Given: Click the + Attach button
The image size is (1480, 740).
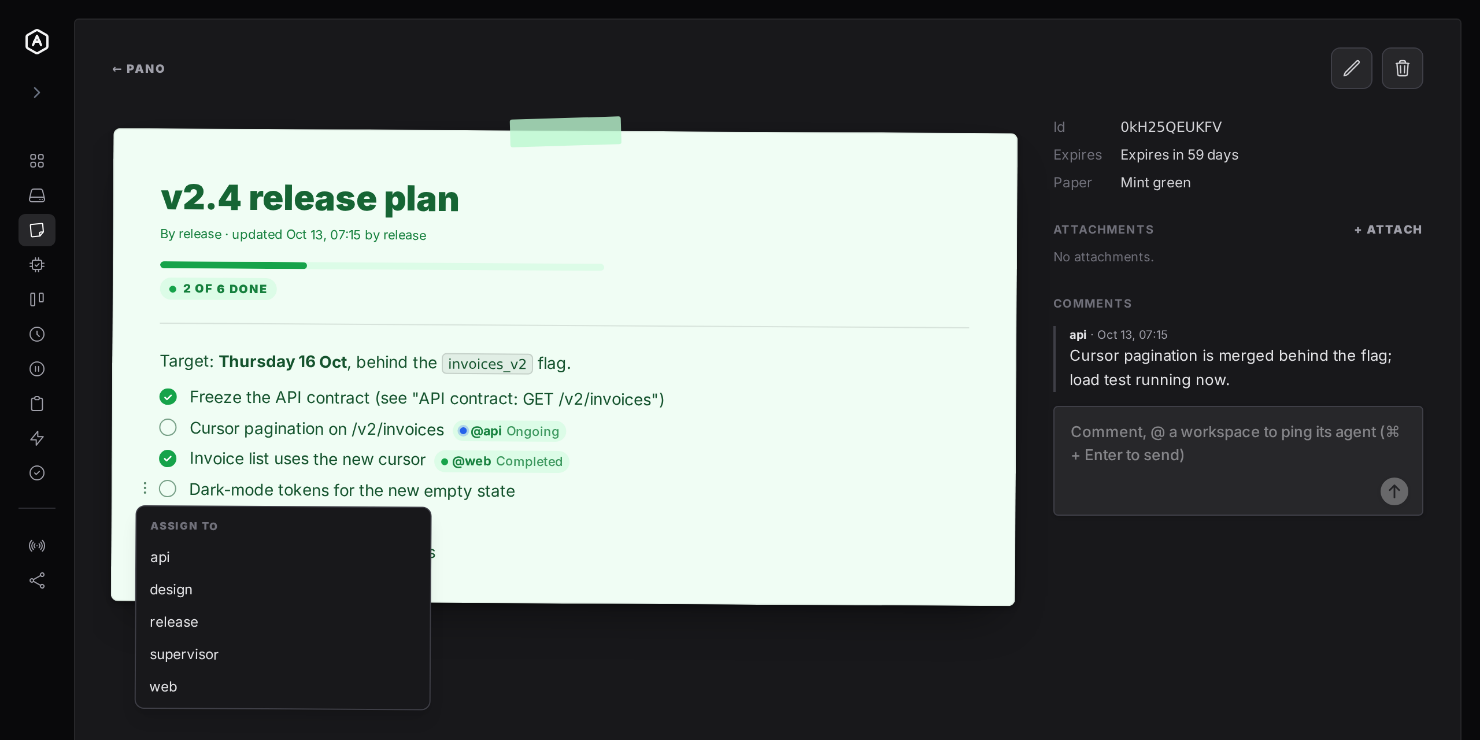Looking at the screenshot, I should tap(1388, 230).
